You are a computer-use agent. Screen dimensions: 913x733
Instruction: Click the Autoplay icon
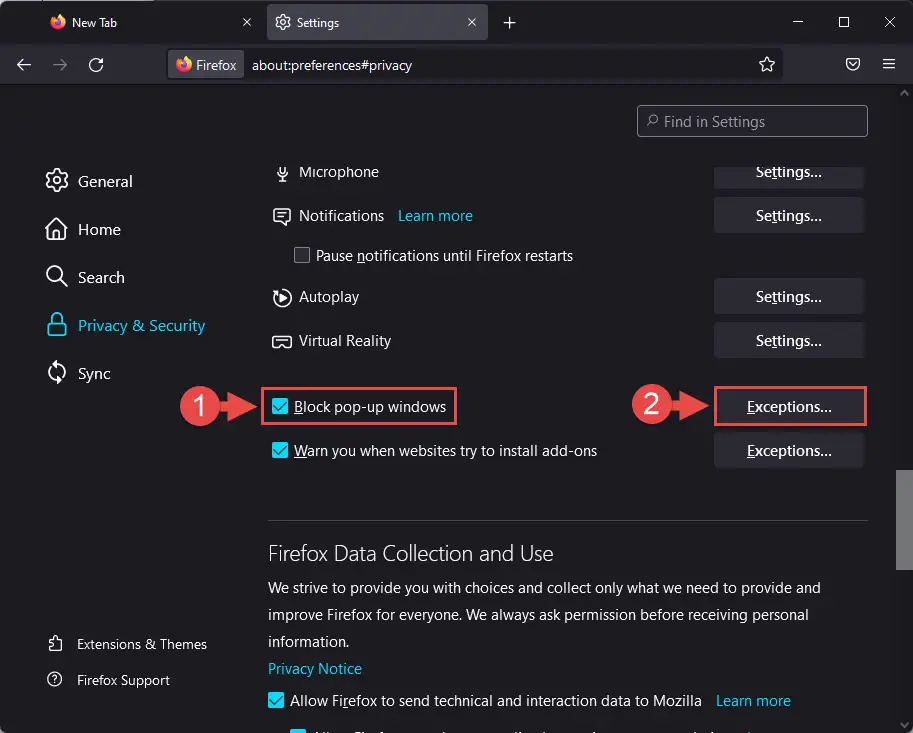[282, 298]
